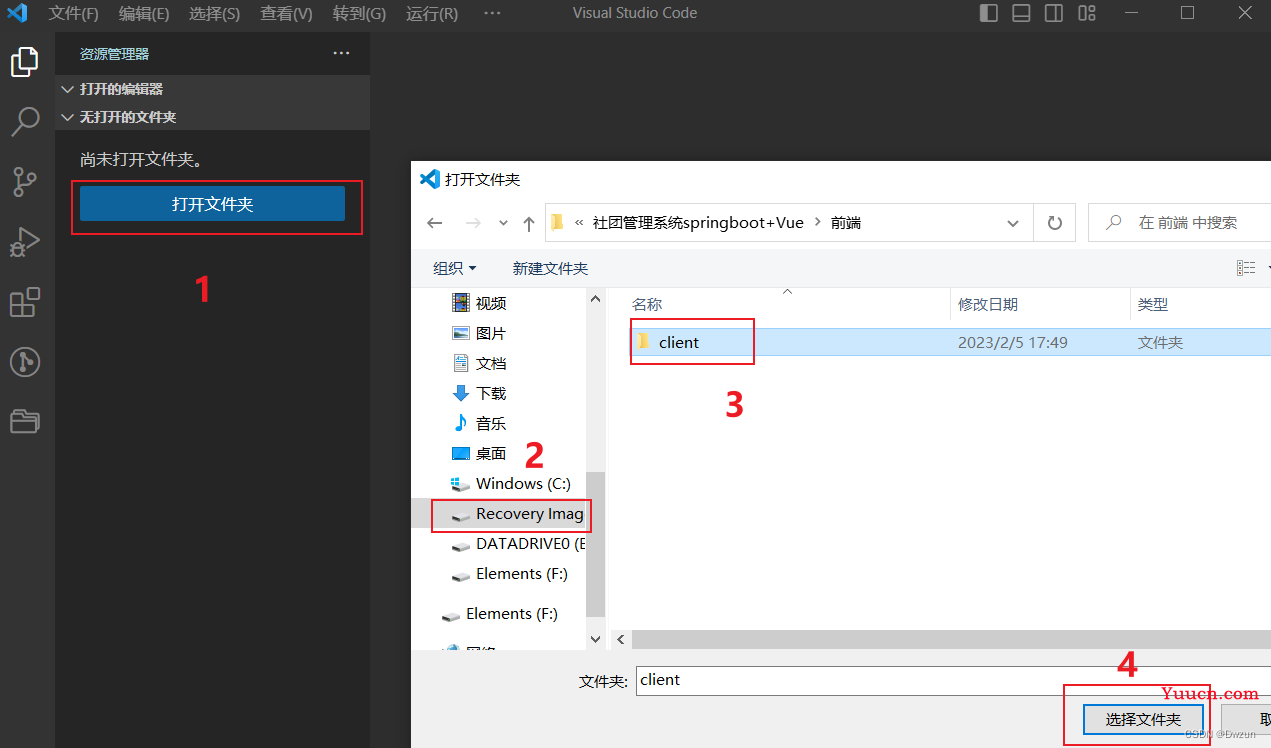Screen dimensions: 1271x748
Task: Click the 打开文件夹 button
Action: click(212, 204)
